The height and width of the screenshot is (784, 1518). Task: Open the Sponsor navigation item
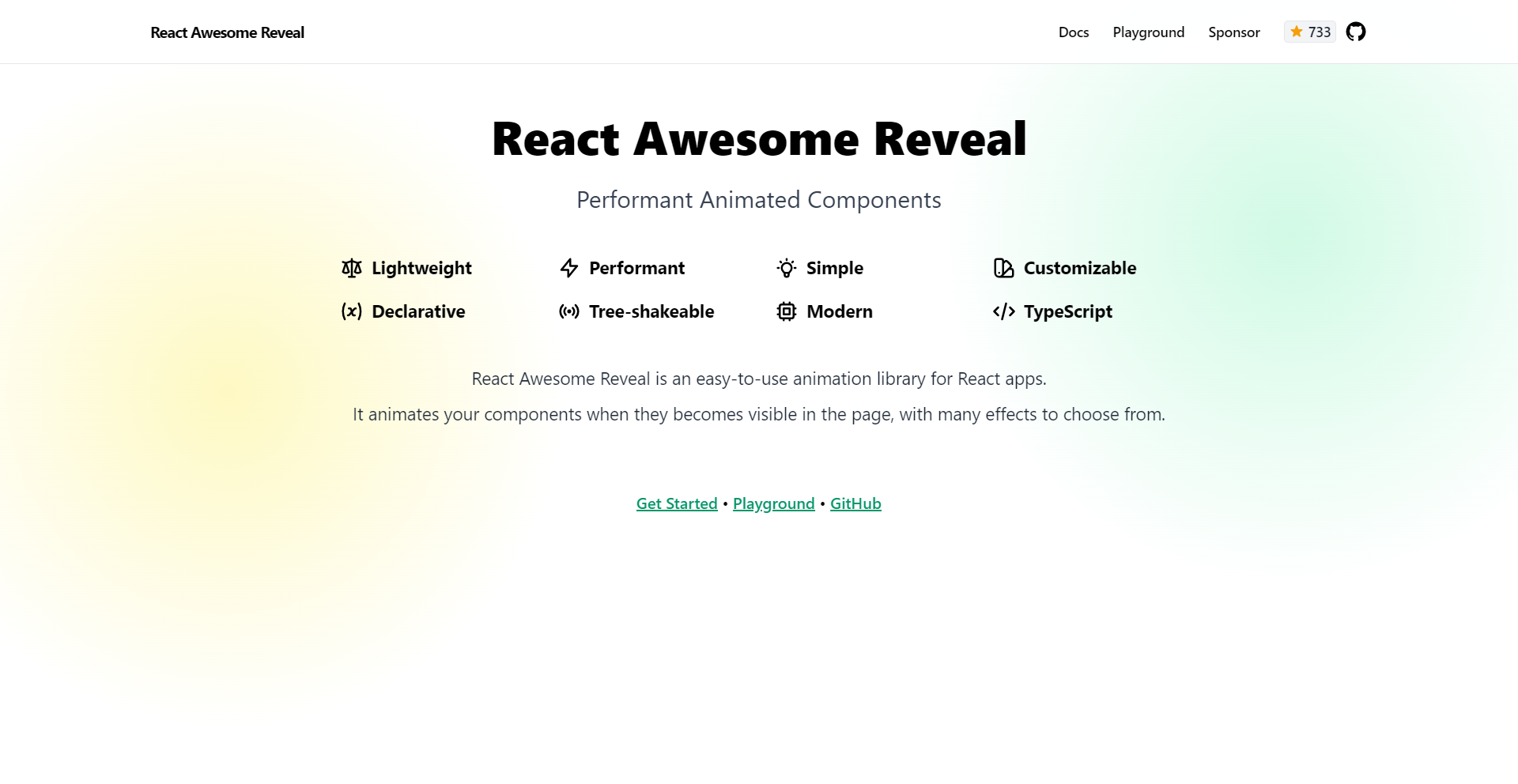[x=1234, y=32]
